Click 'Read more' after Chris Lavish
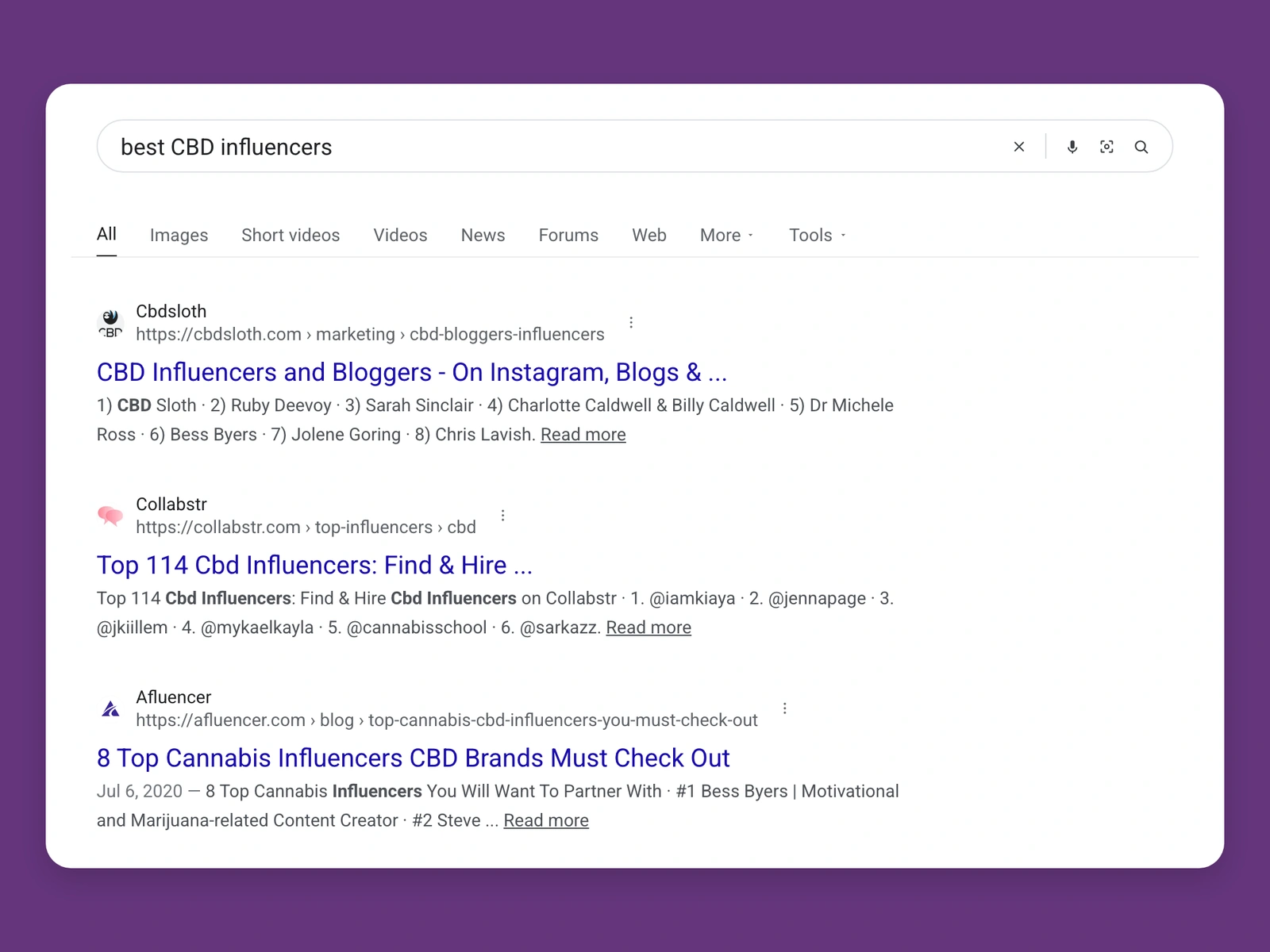1270x952 pixels. 583,435
